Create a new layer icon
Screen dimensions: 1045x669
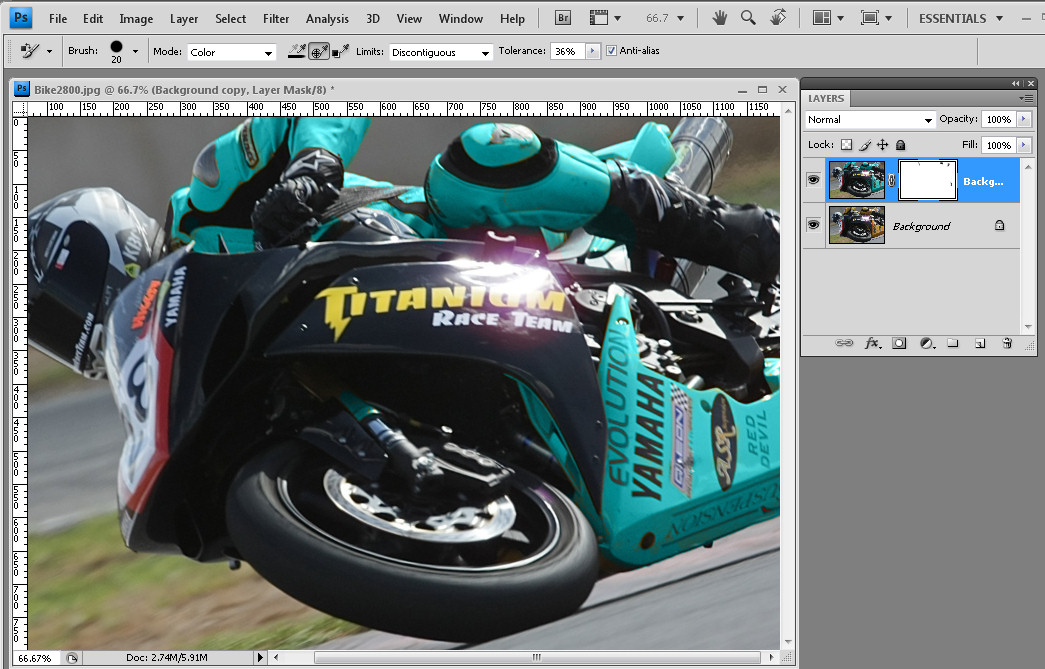tap(980, 343)
